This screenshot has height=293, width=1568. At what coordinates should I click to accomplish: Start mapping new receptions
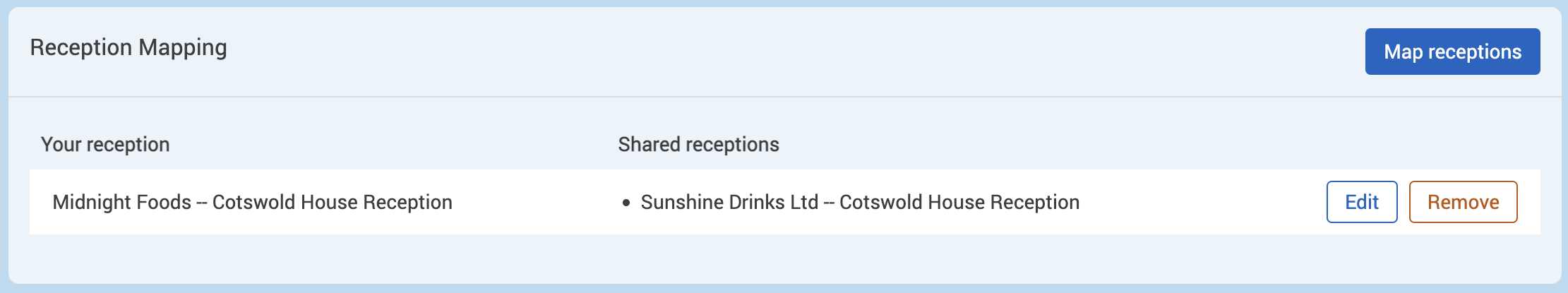click(x=1452, y=52)
